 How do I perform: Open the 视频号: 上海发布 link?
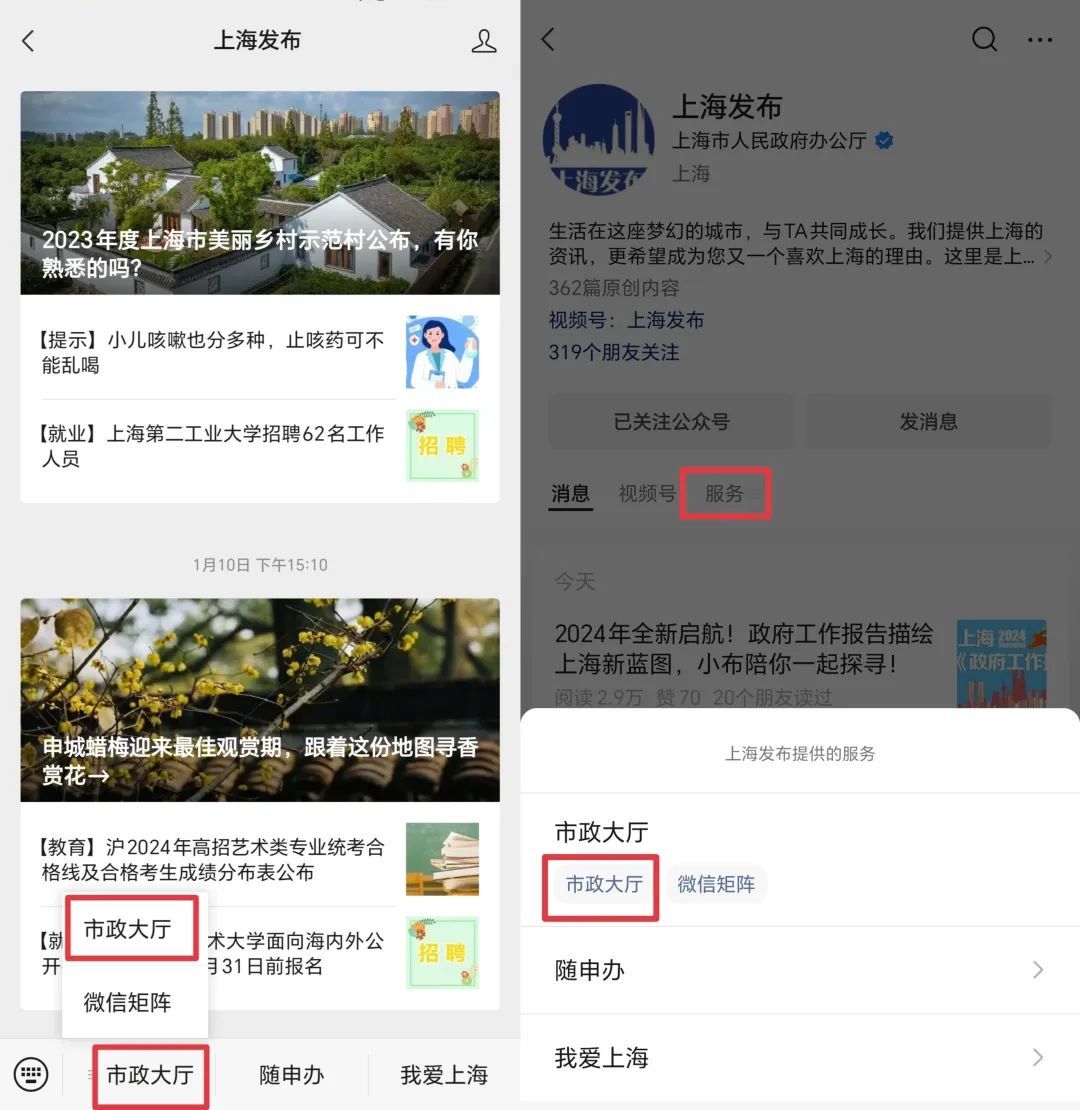pyautogui.click(x=626, y=320)
